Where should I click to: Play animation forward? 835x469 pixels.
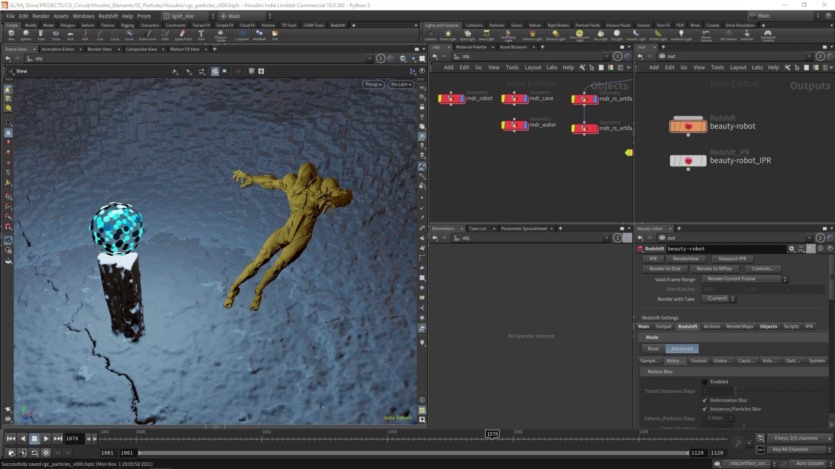[x=46, y=439]
